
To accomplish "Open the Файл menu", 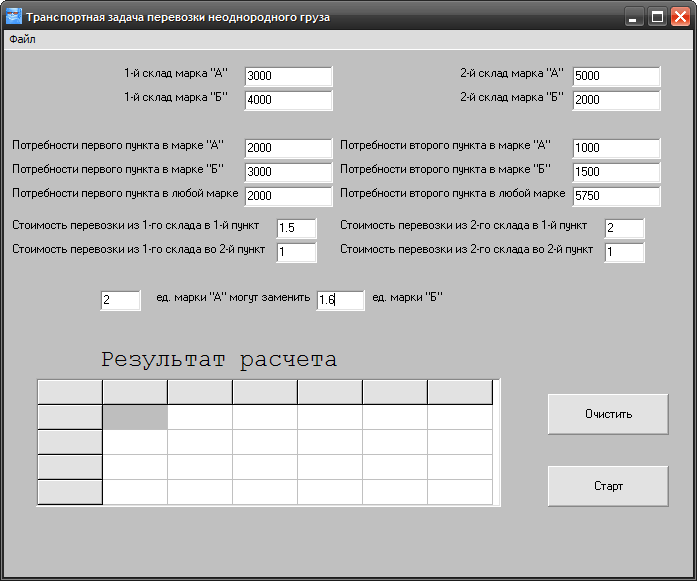I will pos(22,39).
